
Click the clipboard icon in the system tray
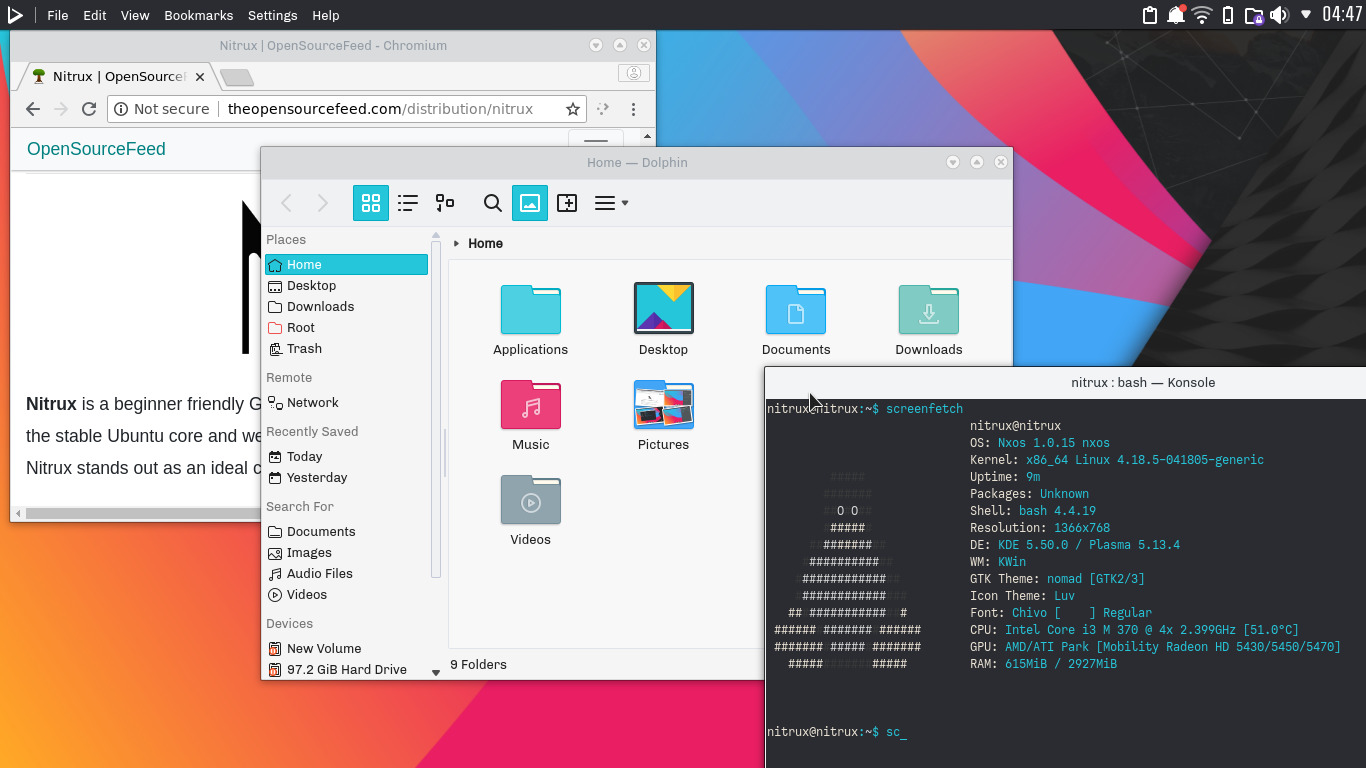pos(1149,15)
